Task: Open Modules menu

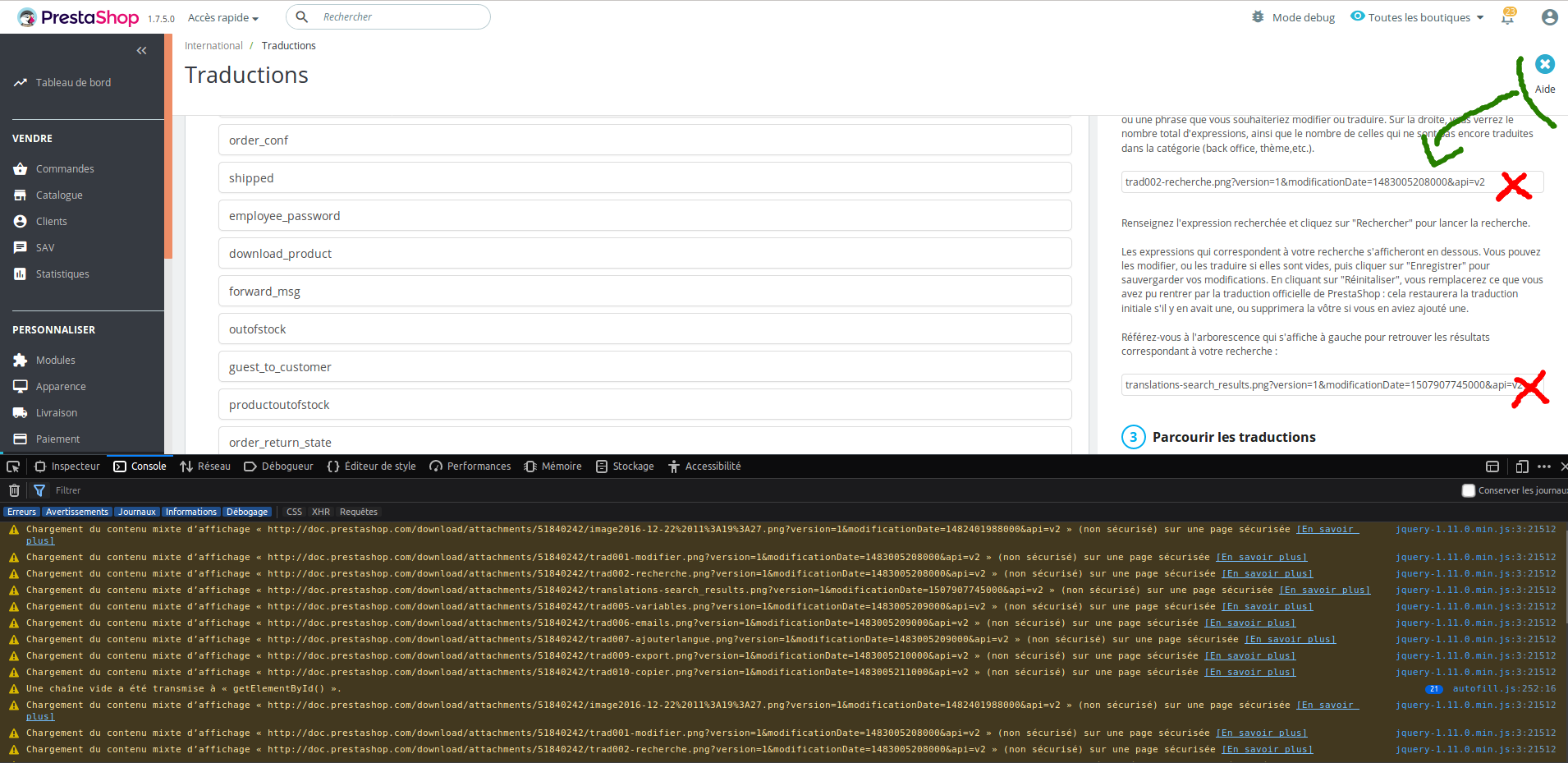Action: 56,361
